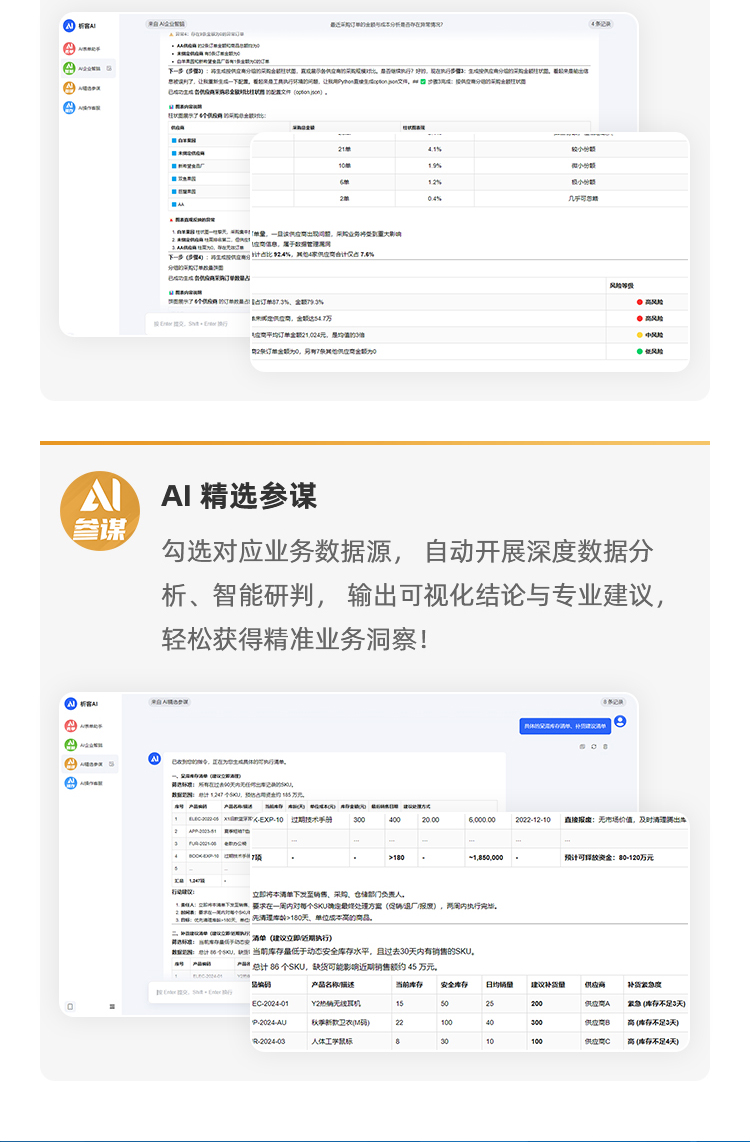The height and width of the screenshot is (1142, 750).
Task: Open the red AI sidebar icon in the lower chat window
Action: 71,726
